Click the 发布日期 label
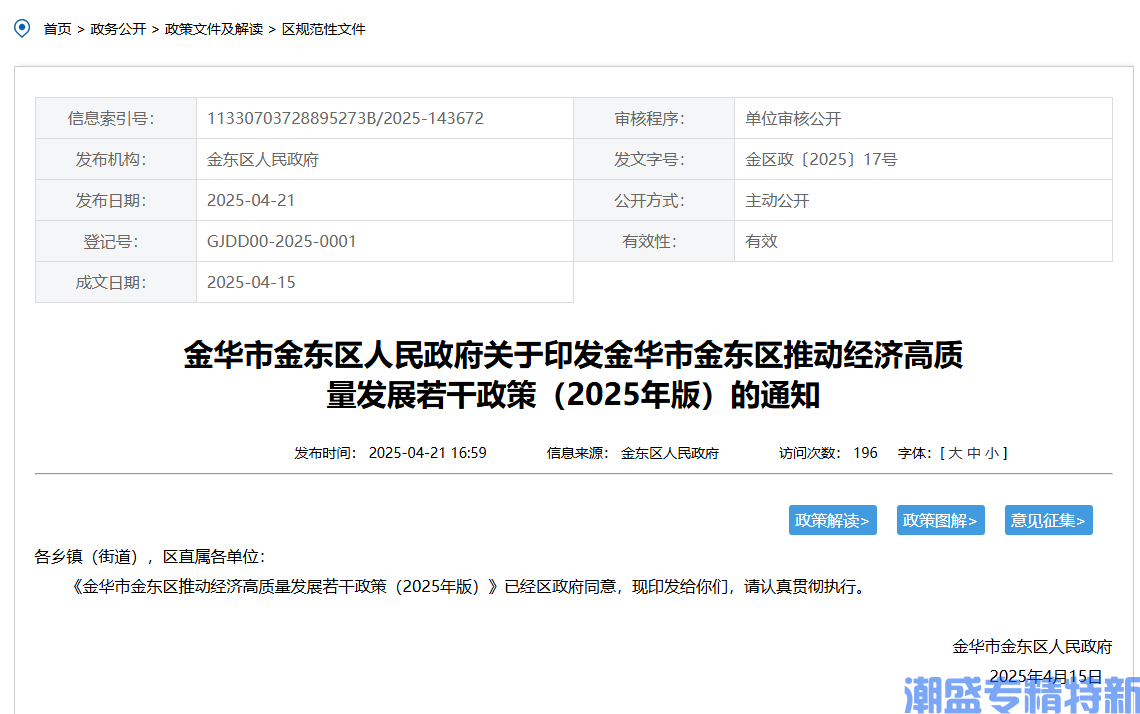This screenshot has height=714, width=1140. pos(111,201)
